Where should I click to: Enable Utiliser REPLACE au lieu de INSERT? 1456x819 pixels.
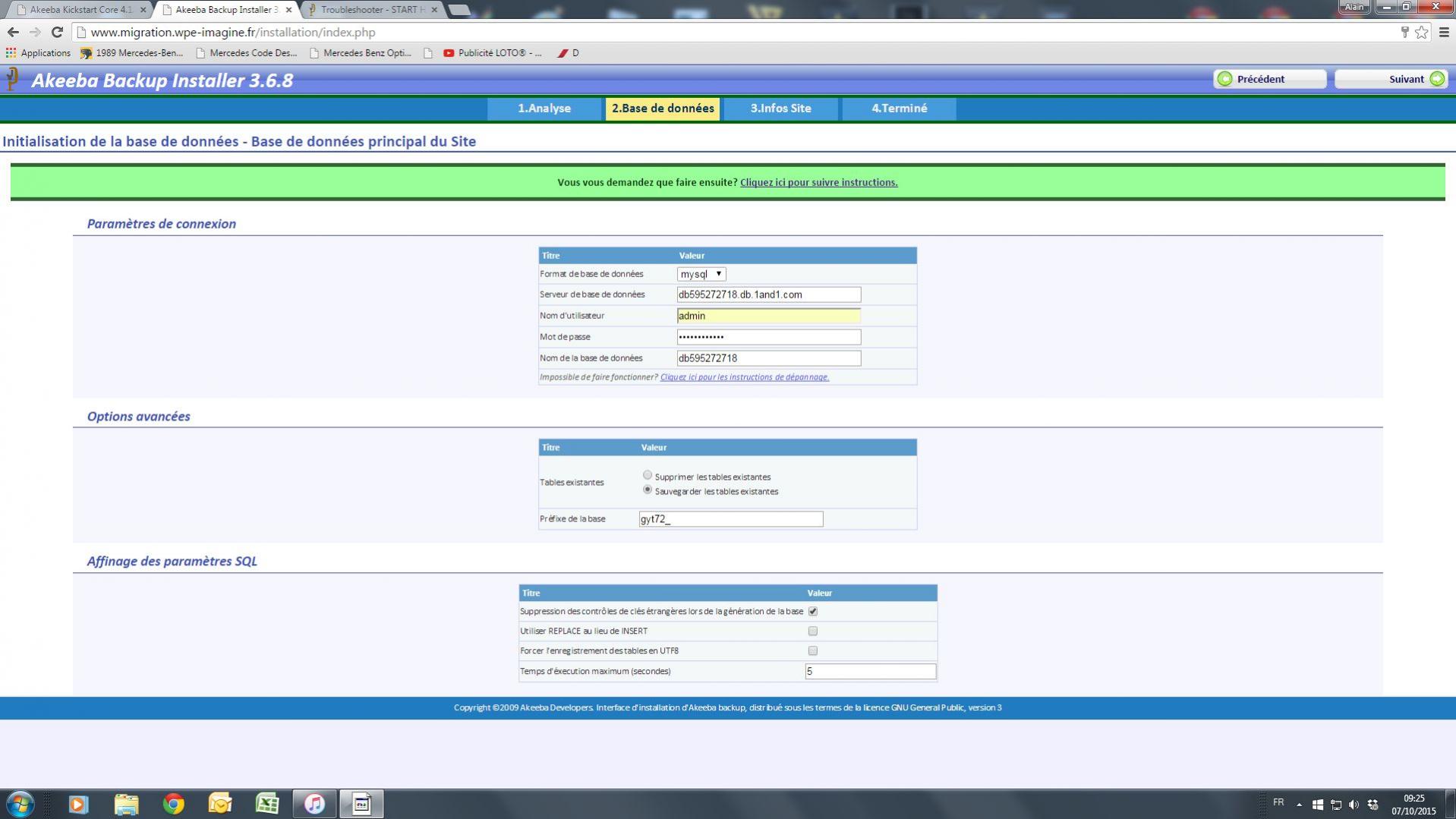[812, 631]
